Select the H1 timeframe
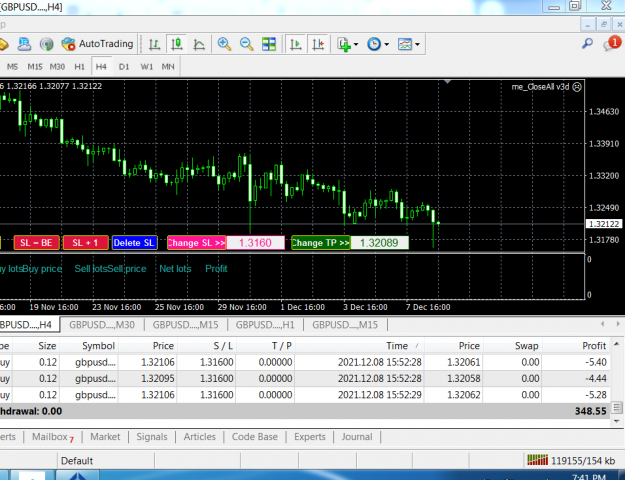Image resolution: width=625 pixels, height=480 pixels. click(x=79, y=67)
